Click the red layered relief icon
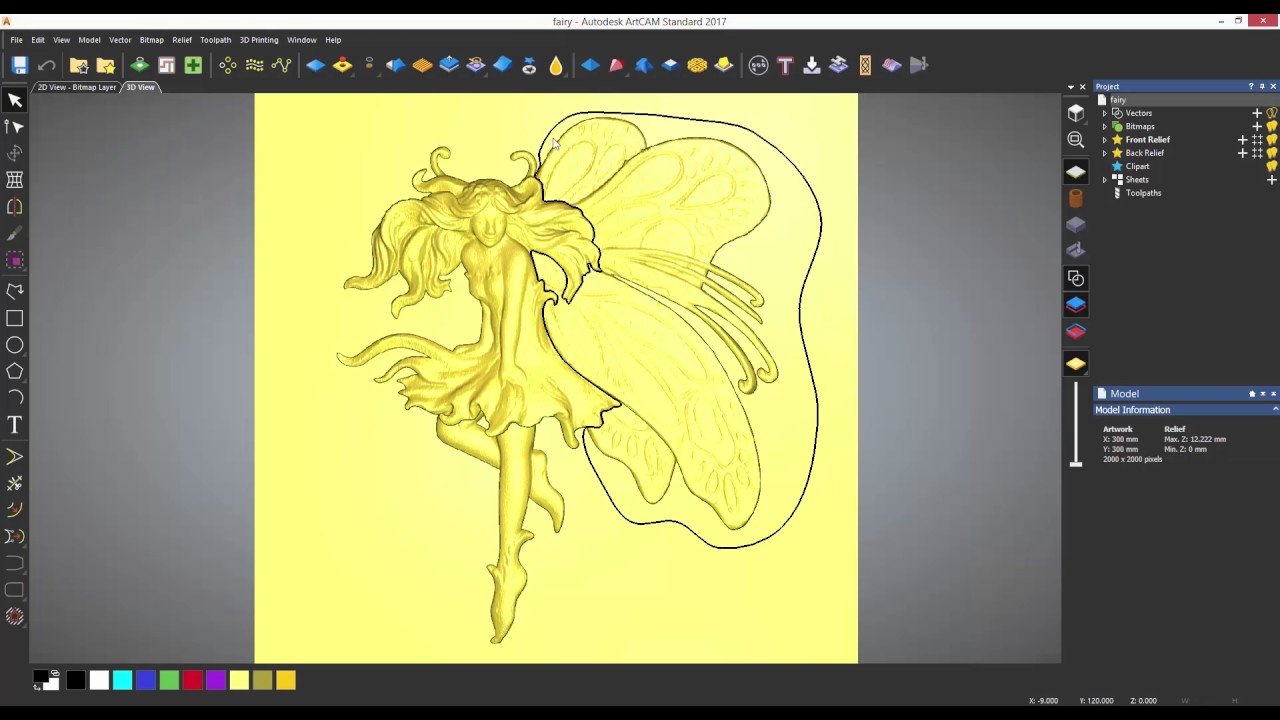Image resolution: width=1280 pixels, height=720 pixels. coord(1076,331)
